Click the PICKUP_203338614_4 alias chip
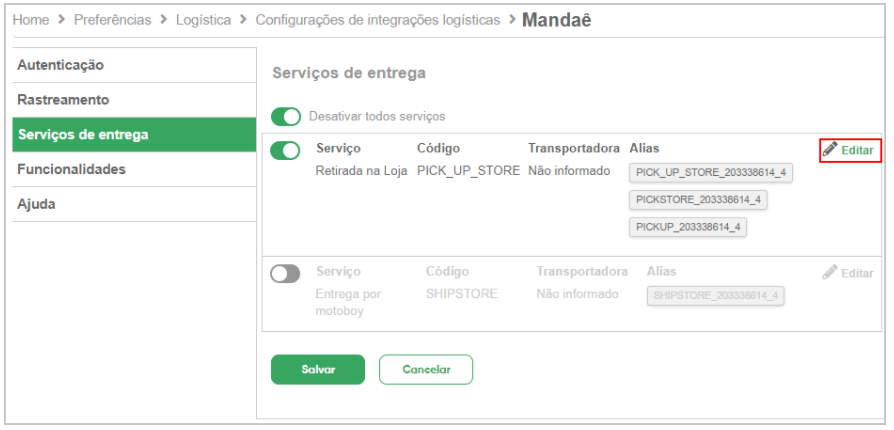This screenshot has height=430, width=894. (688, 227)
